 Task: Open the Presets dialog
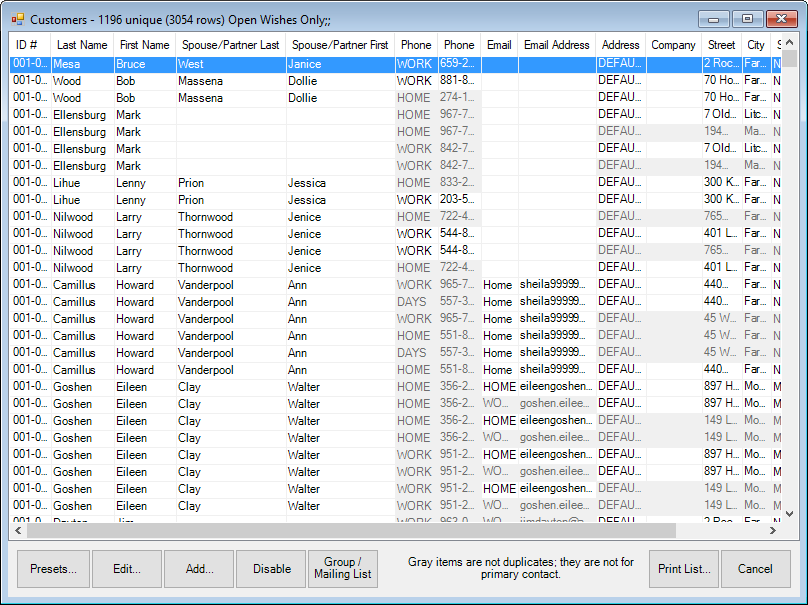tap(54, 569)
